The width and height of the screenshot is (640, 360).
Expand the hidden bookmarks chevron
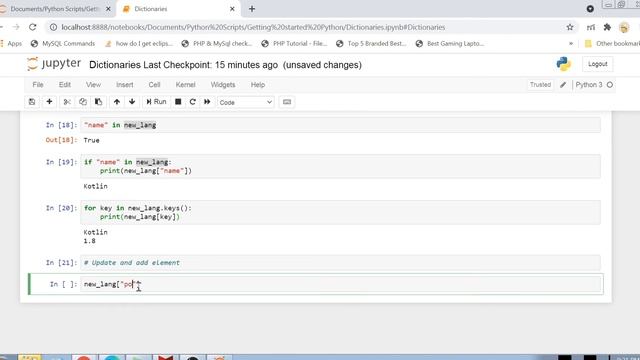click(571, 44)
